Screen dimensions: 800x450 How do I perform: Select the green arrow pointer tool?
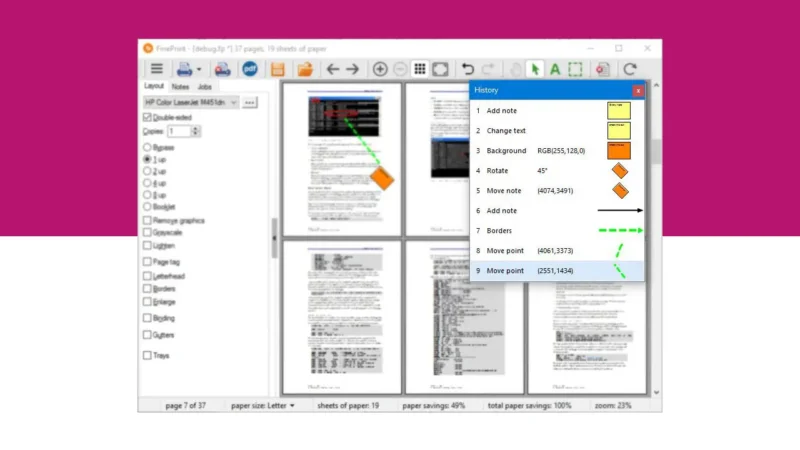pos(535,69)
